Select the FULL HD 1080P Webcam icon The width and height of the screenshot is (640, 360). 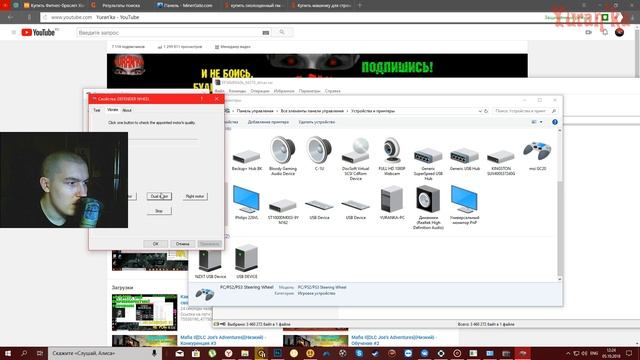click(391, 150)
